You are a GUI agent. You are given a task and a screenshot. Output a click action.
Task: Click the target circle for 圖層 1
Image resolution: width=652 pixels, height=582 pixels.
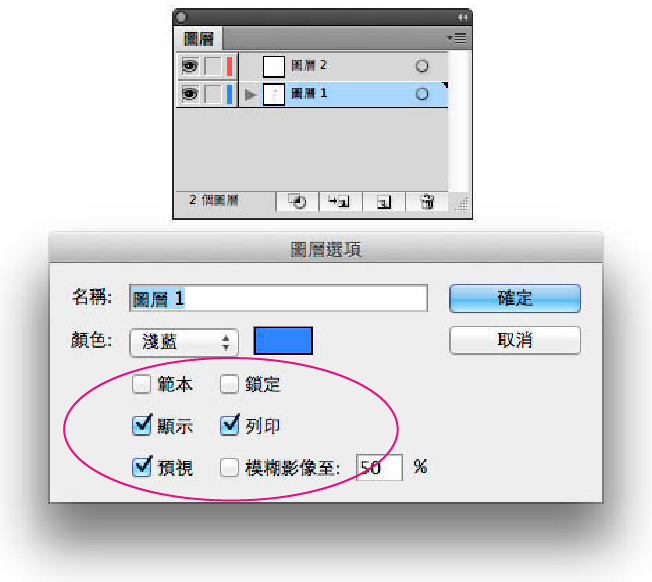pyautogui.click(x=422, y=94)
